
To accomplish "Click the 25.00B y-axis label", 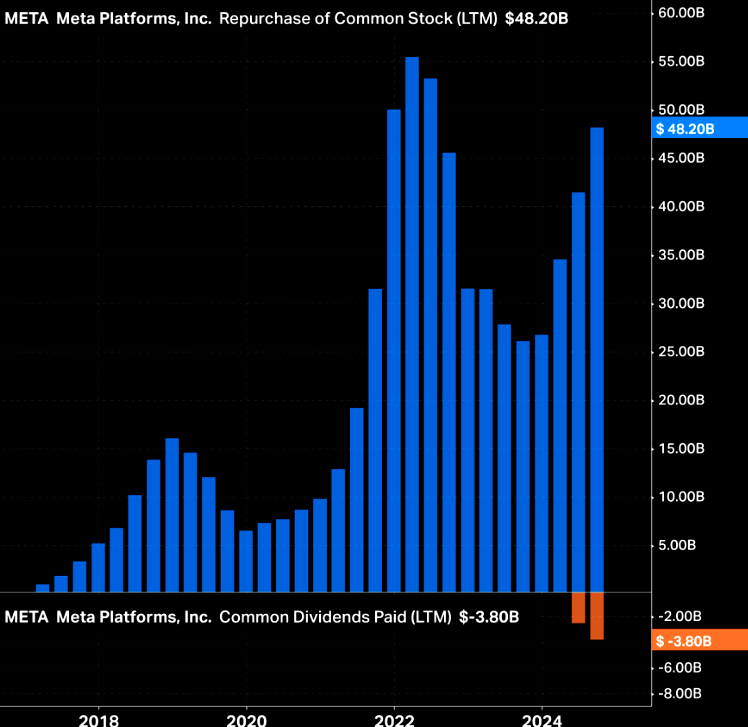I will click(681, 352).
